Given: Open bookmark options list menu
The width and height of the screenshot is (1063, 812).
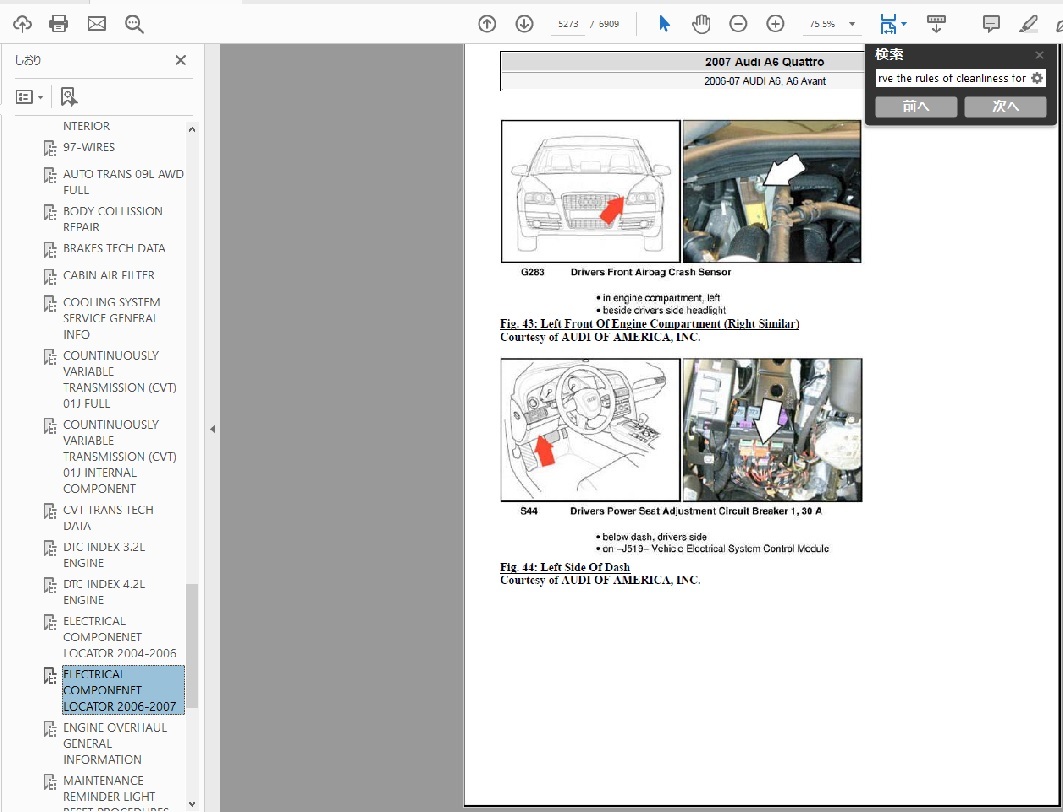Looking at the screenshot, I should (29, 97).
